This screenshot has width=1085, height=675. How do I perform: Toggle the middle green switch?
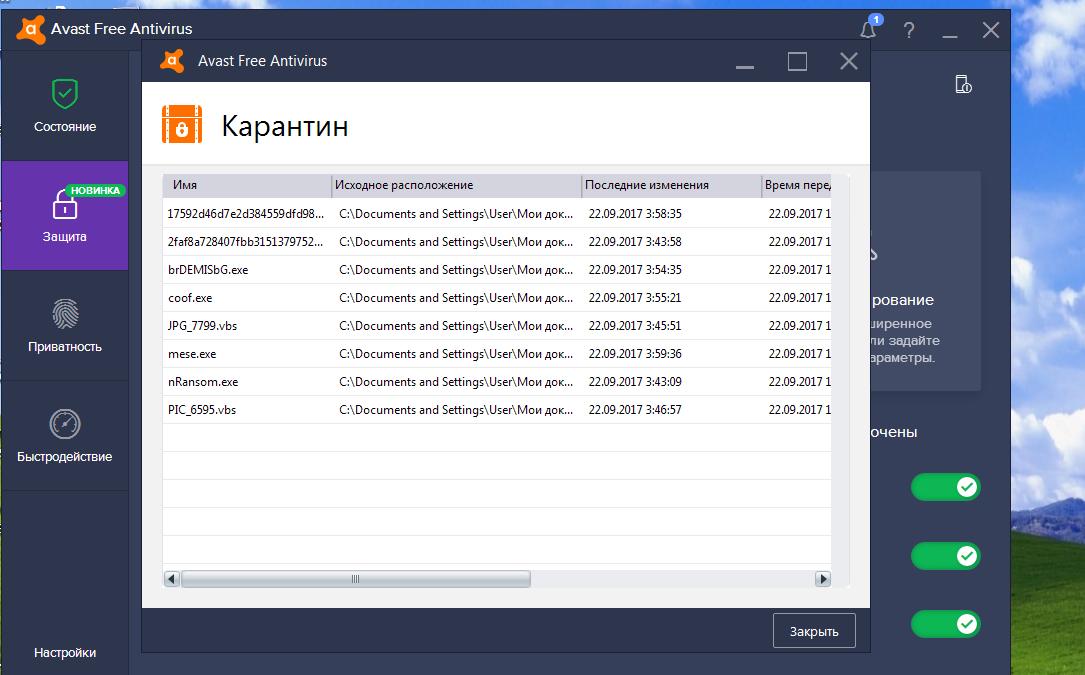point(945,555)
